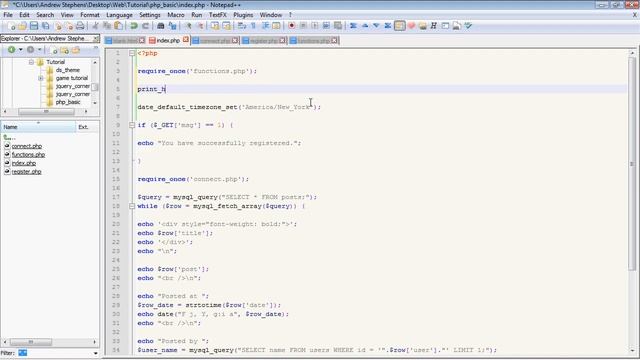Screen dimensions: 640x360
Task: Open functions.php in file list
Action: [28, 155]
